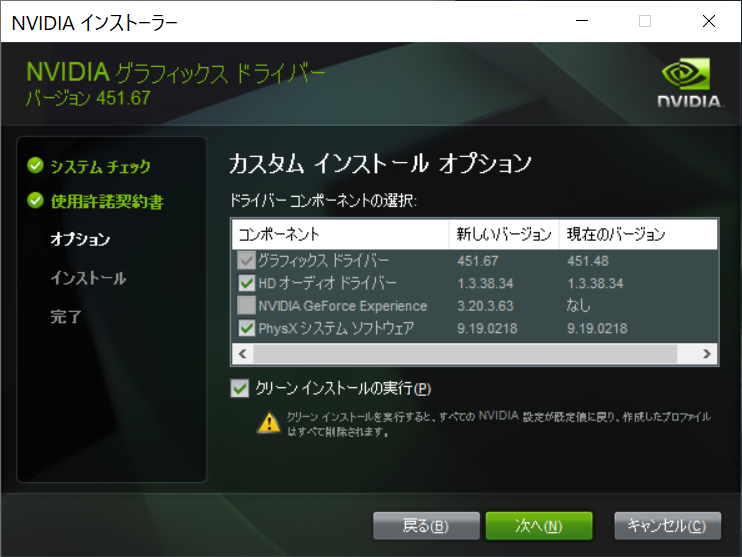Viewport: 742px width, 557px height.
Task: Click version 3.20.3.63 in the table
Action: pyautogui.click(x=485, y=306)
